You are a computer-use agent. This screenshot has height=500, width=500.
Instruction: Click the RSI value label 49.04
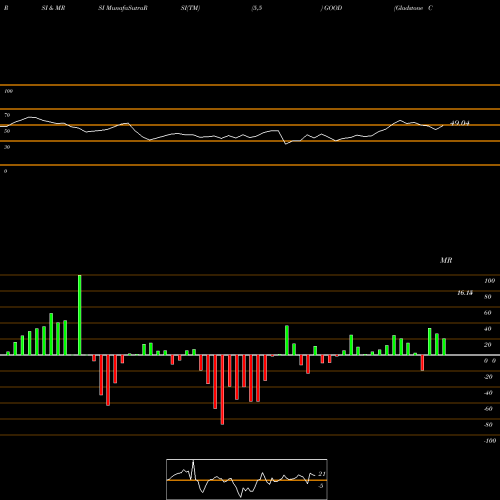460,123
